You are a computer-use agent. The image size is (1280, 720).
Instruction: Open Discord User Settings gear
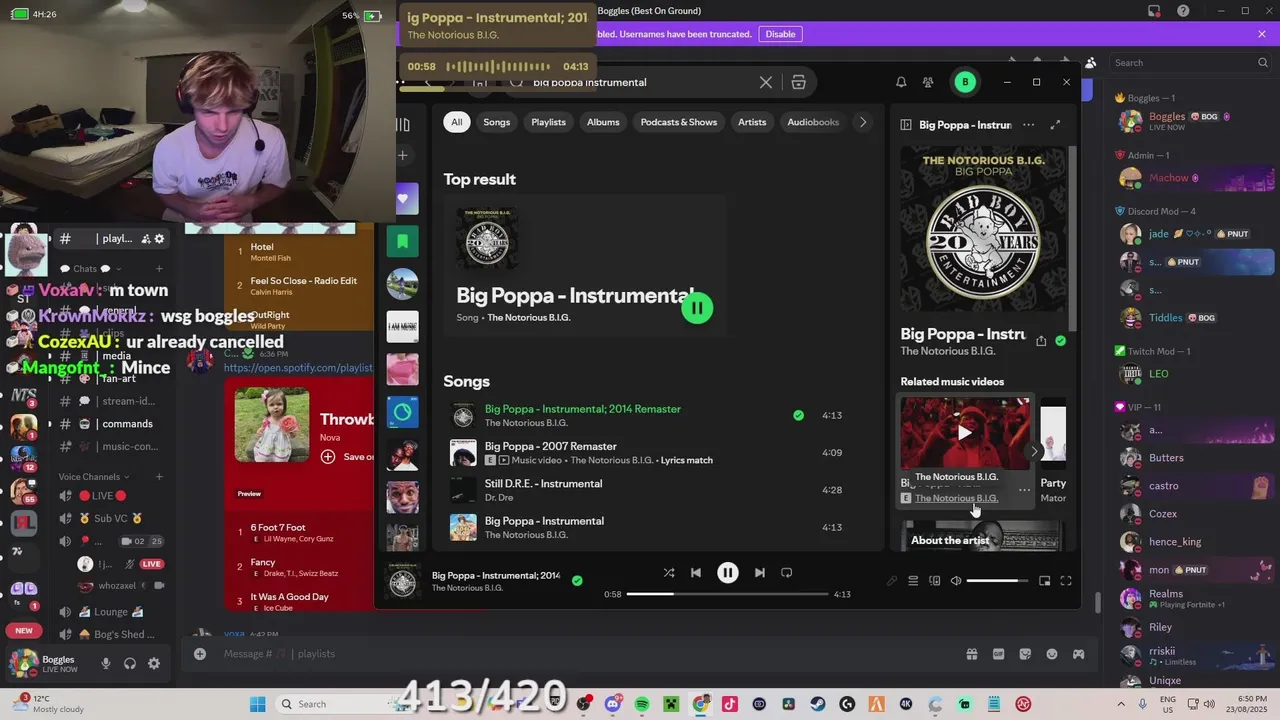153,664
